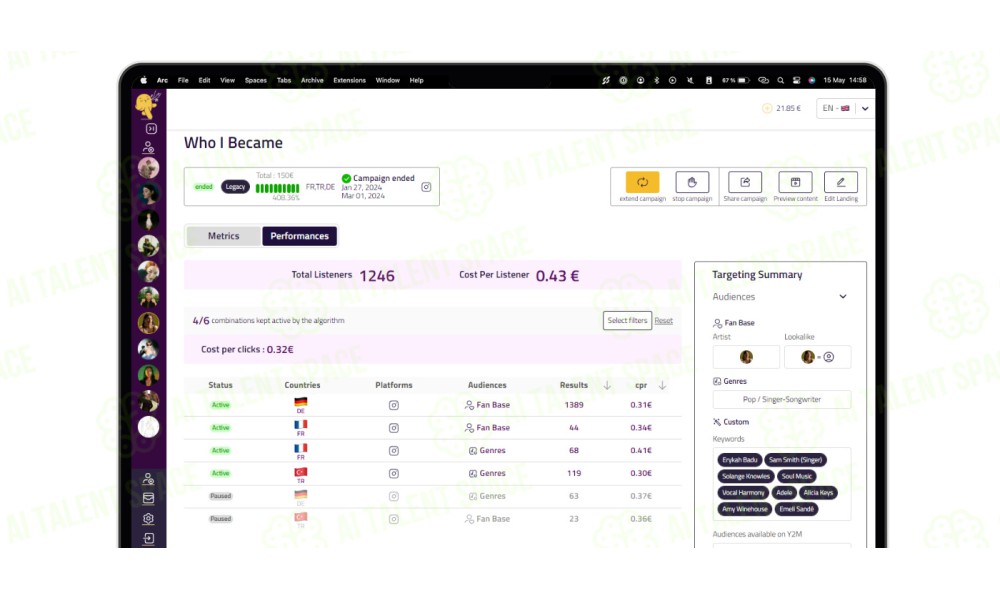Click the Results value 1389
The height and width of the screenshot is (600, 1000).
click(x=574, y=405)
